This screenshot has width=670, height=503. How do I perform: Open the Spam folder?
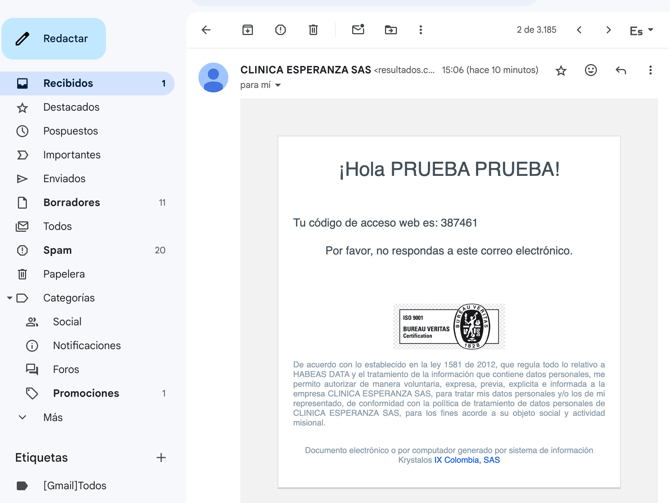(x=57, y=250)
